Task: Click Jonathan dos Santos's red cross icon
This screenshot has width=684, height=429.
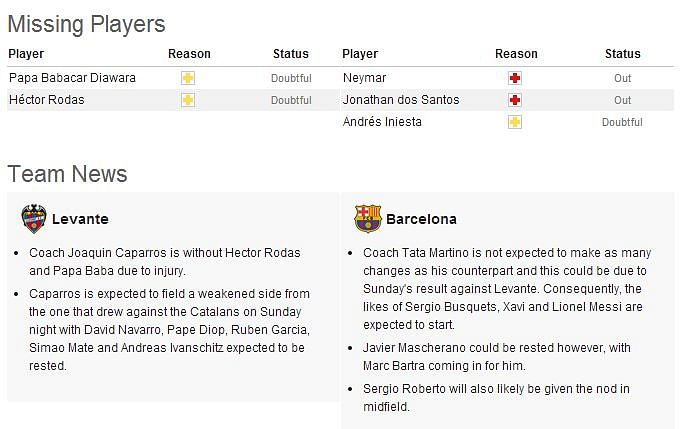Action: 515,100
